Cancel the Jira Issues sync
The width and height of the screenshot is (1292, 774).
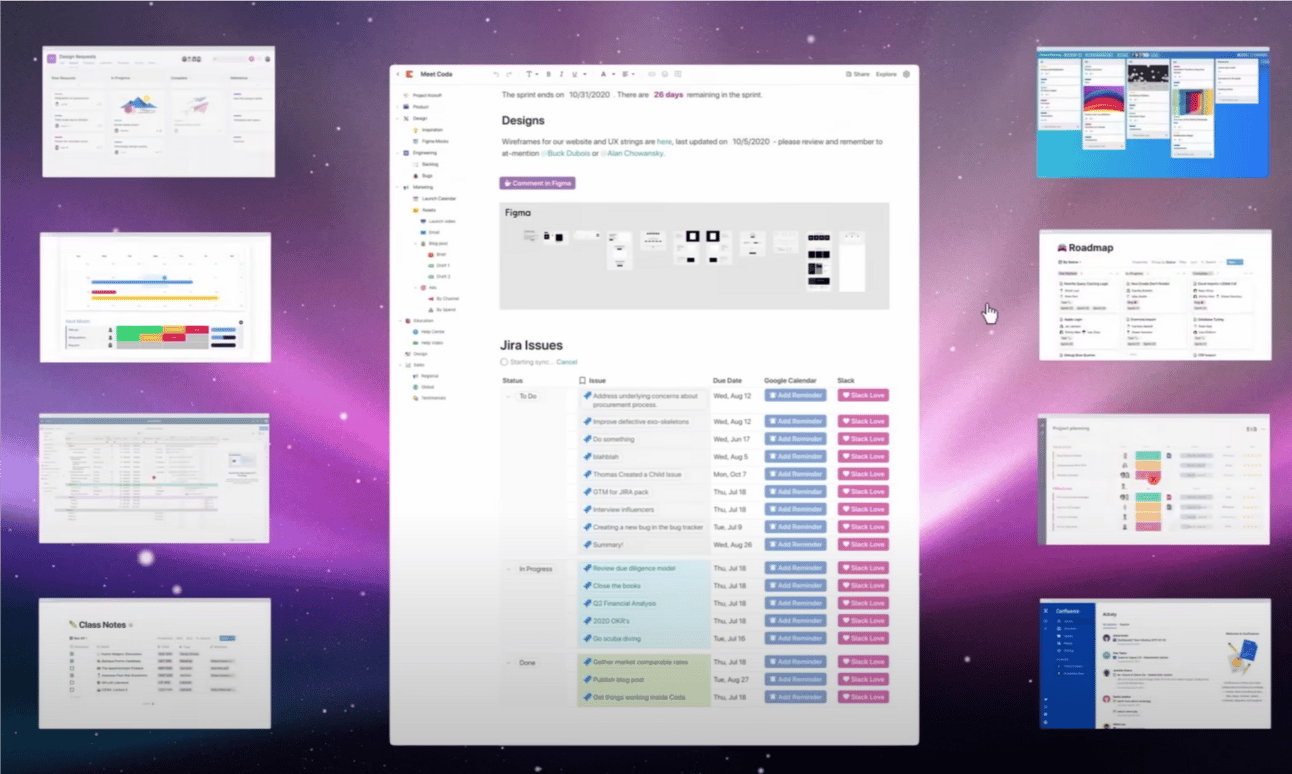567,362
